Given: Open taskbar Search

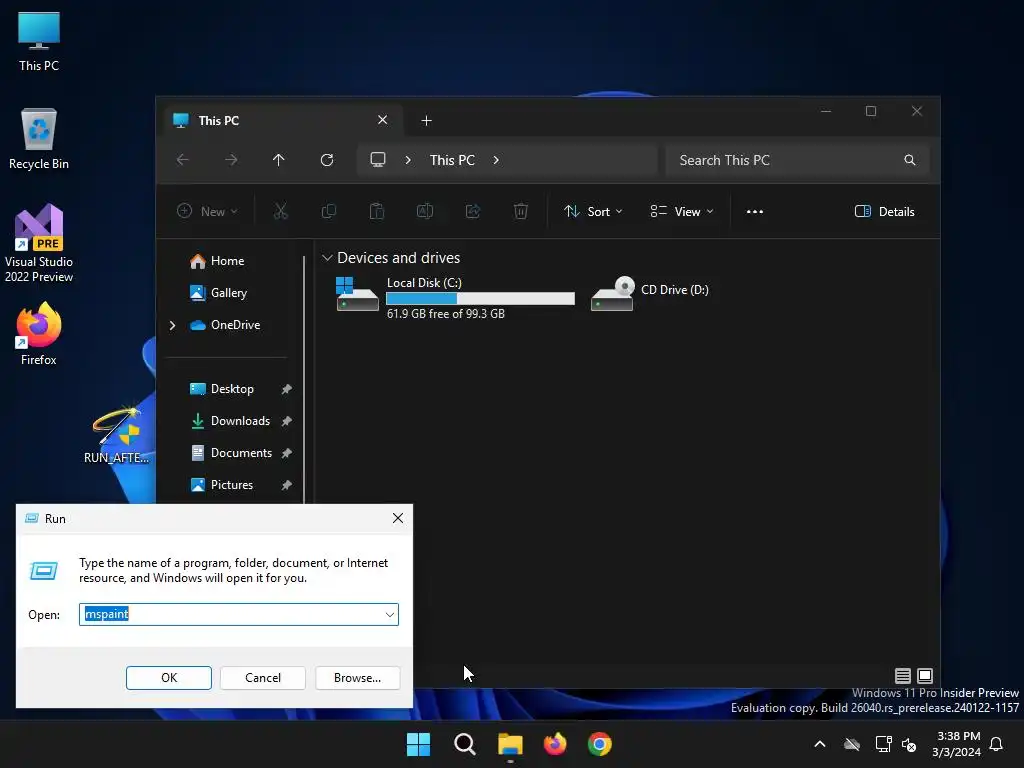Looking at the screenshot, I should coord(464,744).
